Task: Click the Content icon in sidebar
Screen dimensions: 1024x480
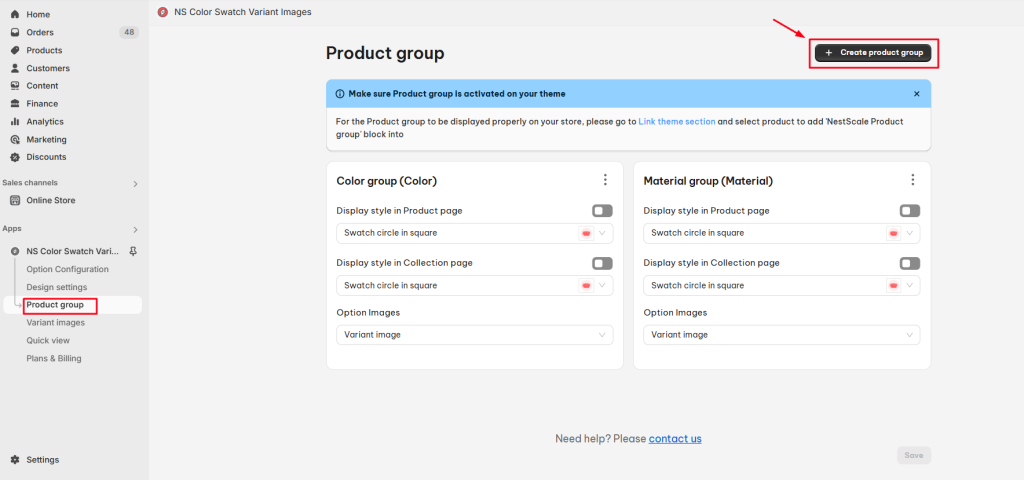Action: point(15,86)
